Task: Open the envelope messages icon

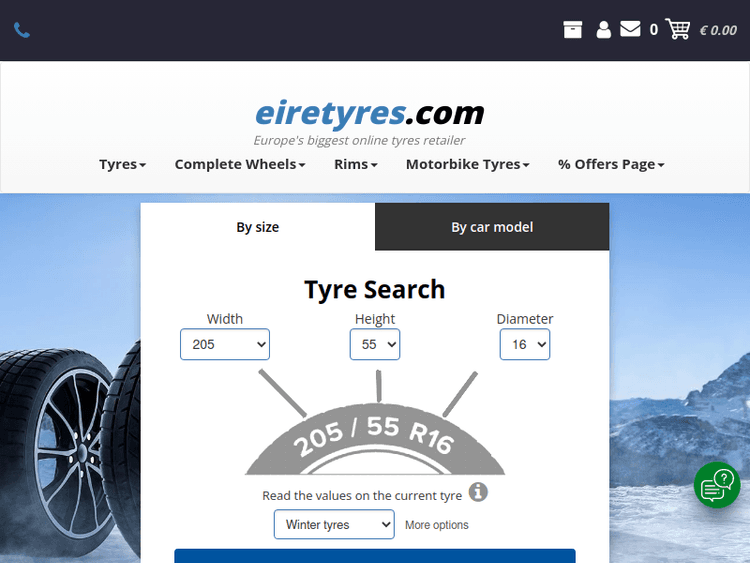Action: [630, 29]
